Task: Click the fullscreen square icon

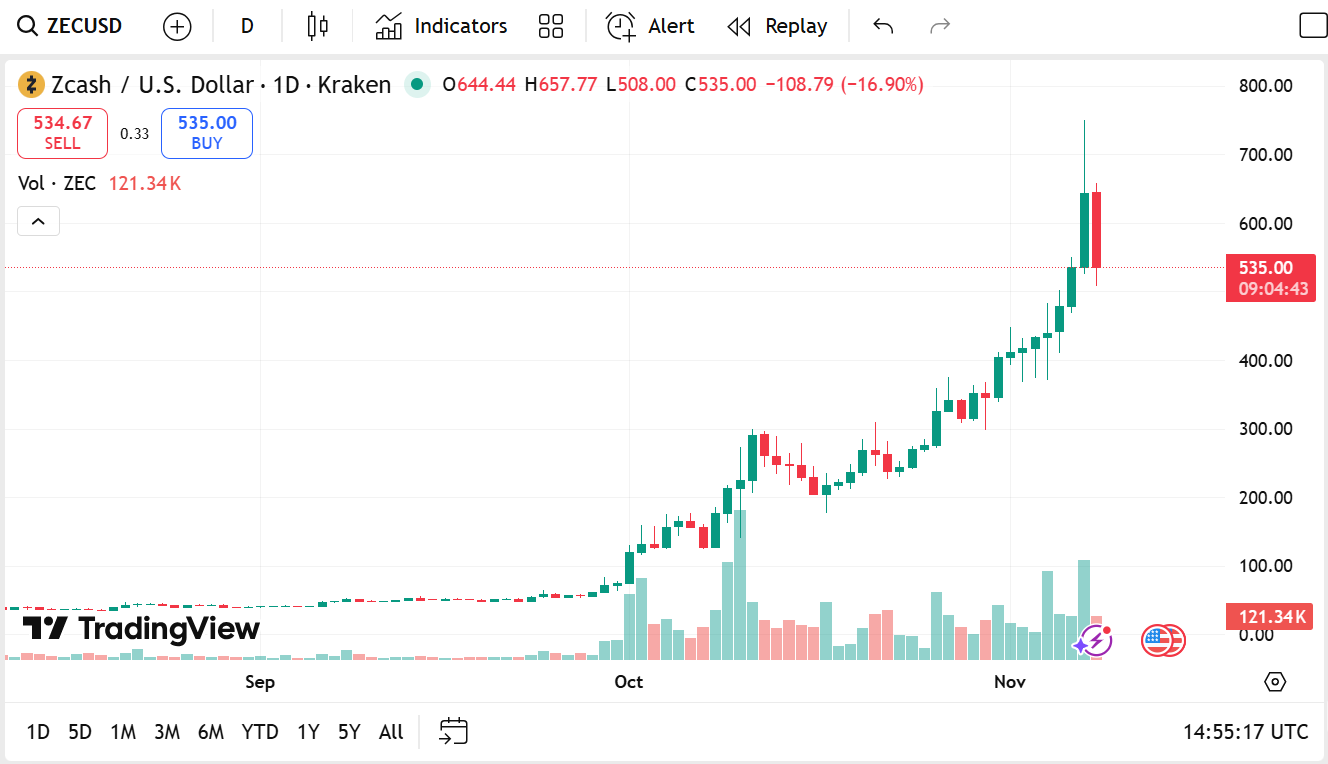Action: [x=1312, y=26]
